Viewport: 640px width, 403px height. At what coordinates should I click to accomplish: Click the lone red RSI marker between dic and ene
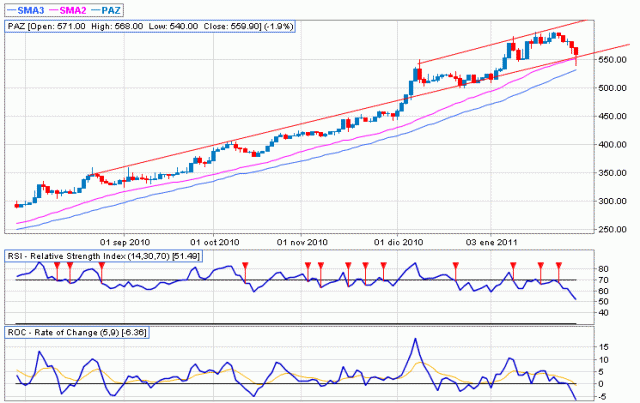456,266
